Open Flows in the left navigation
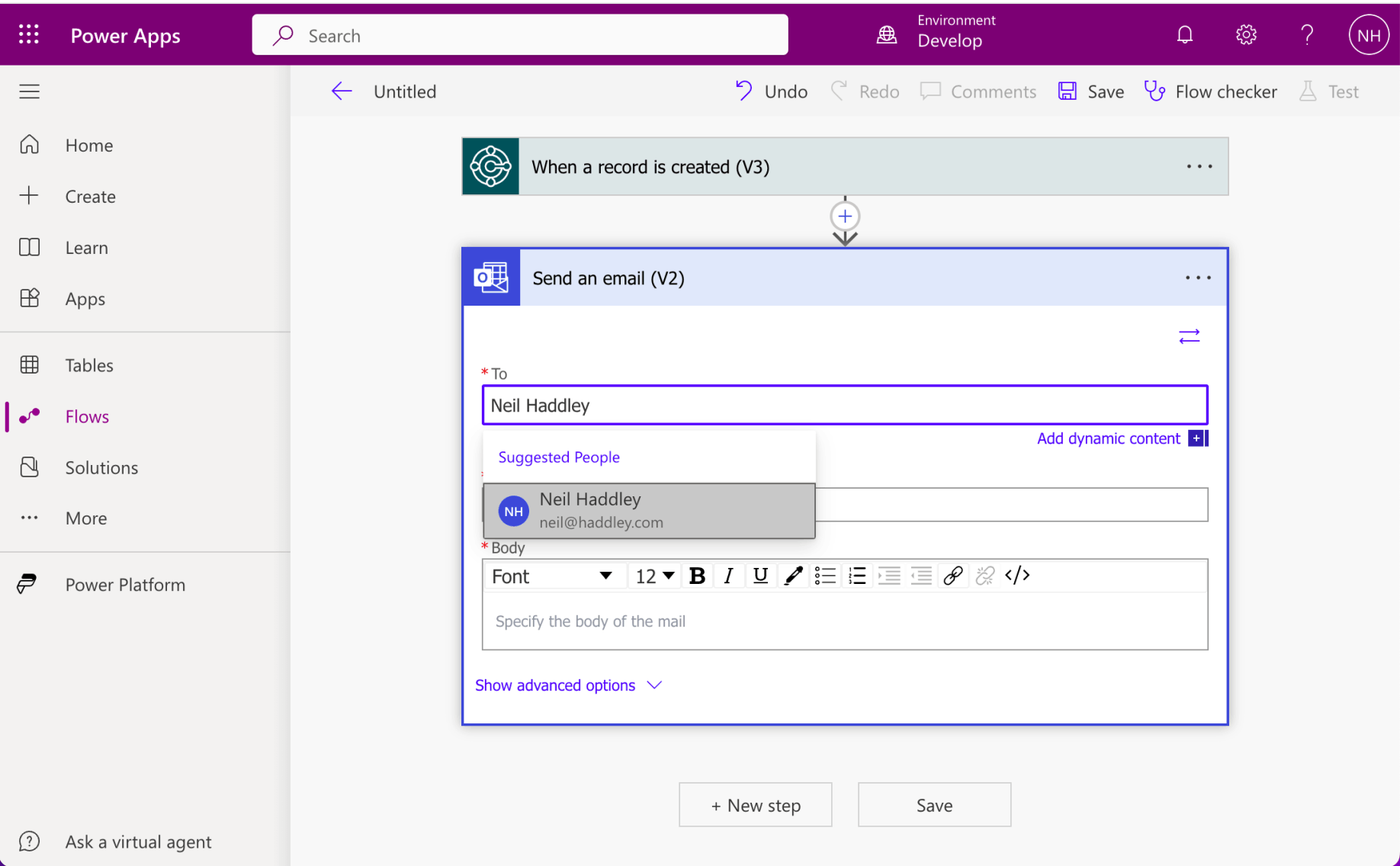This screenshot has width=1400, height=866. click(87, 416)
